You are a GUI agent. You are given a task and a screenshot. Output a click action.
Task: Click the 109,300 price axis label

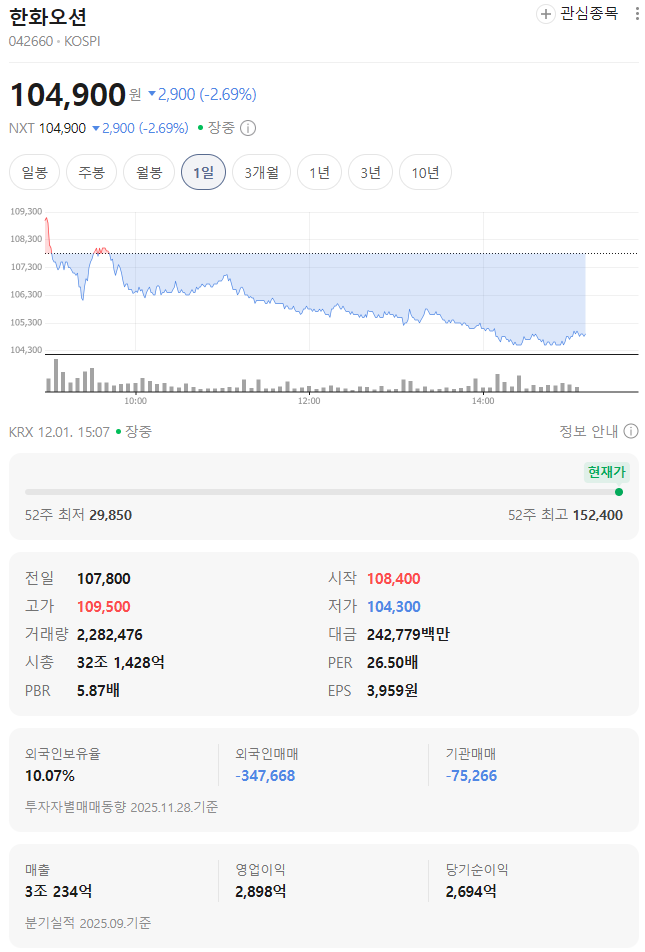26,211
